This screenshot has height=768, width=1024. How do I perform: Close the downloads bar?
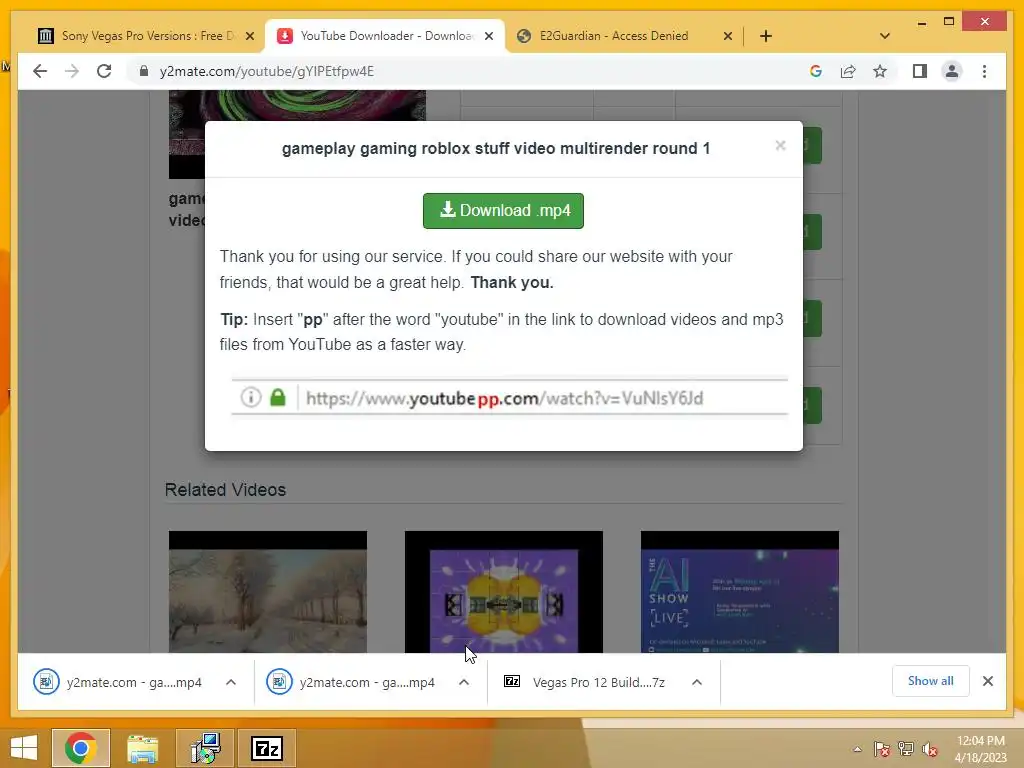pos(988,681)
